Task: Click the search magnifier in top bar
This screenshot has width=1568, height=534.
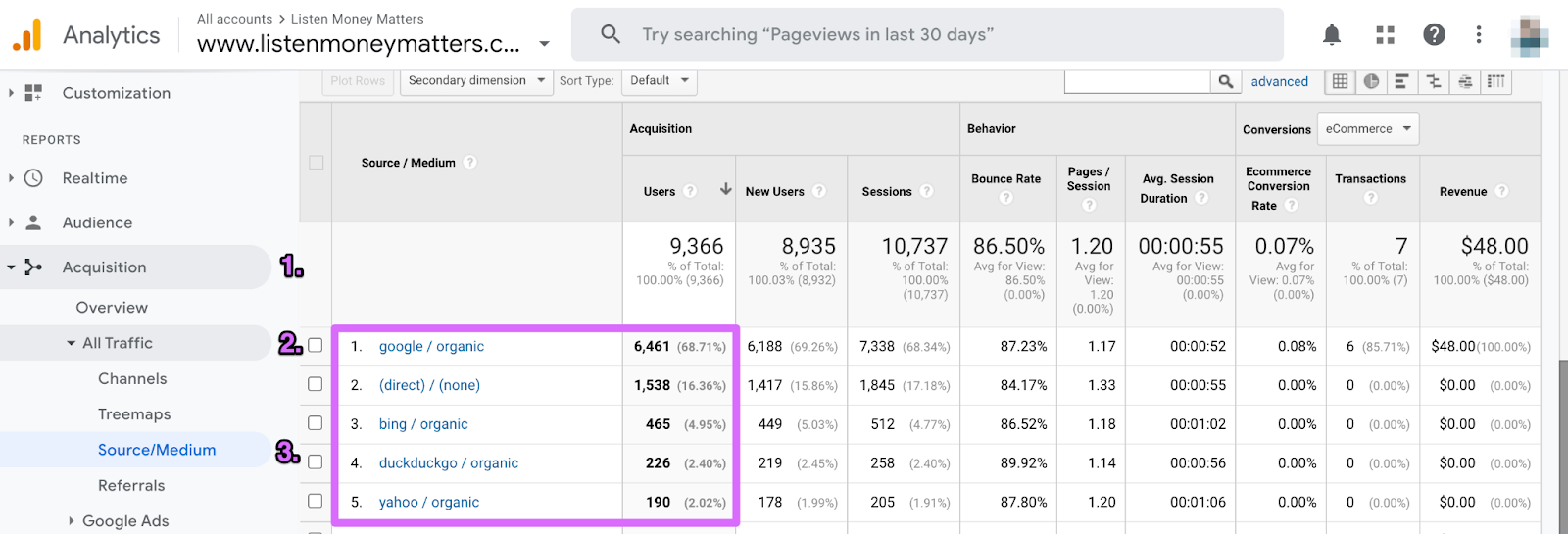Action: coord(611,34)
